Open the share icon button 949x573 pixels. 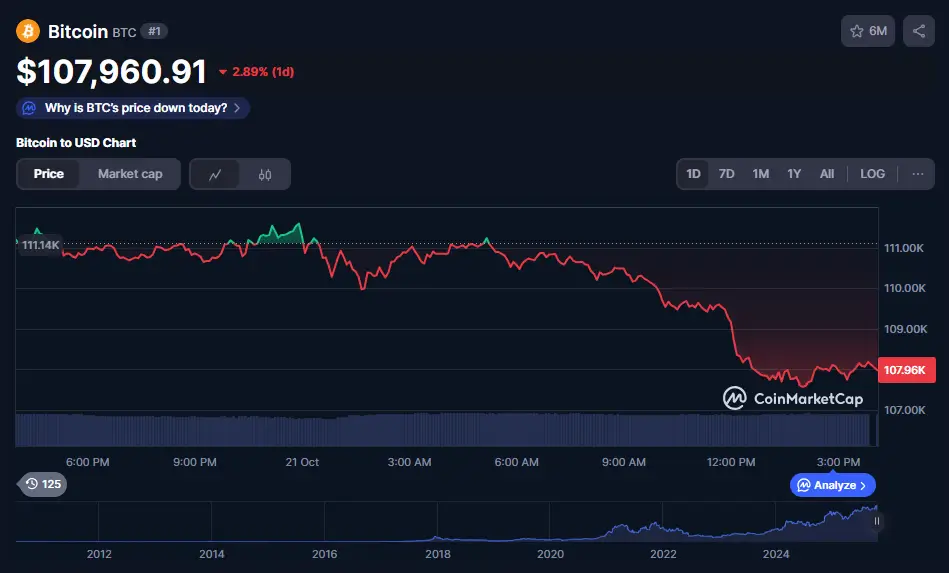[x=919, y=31]
